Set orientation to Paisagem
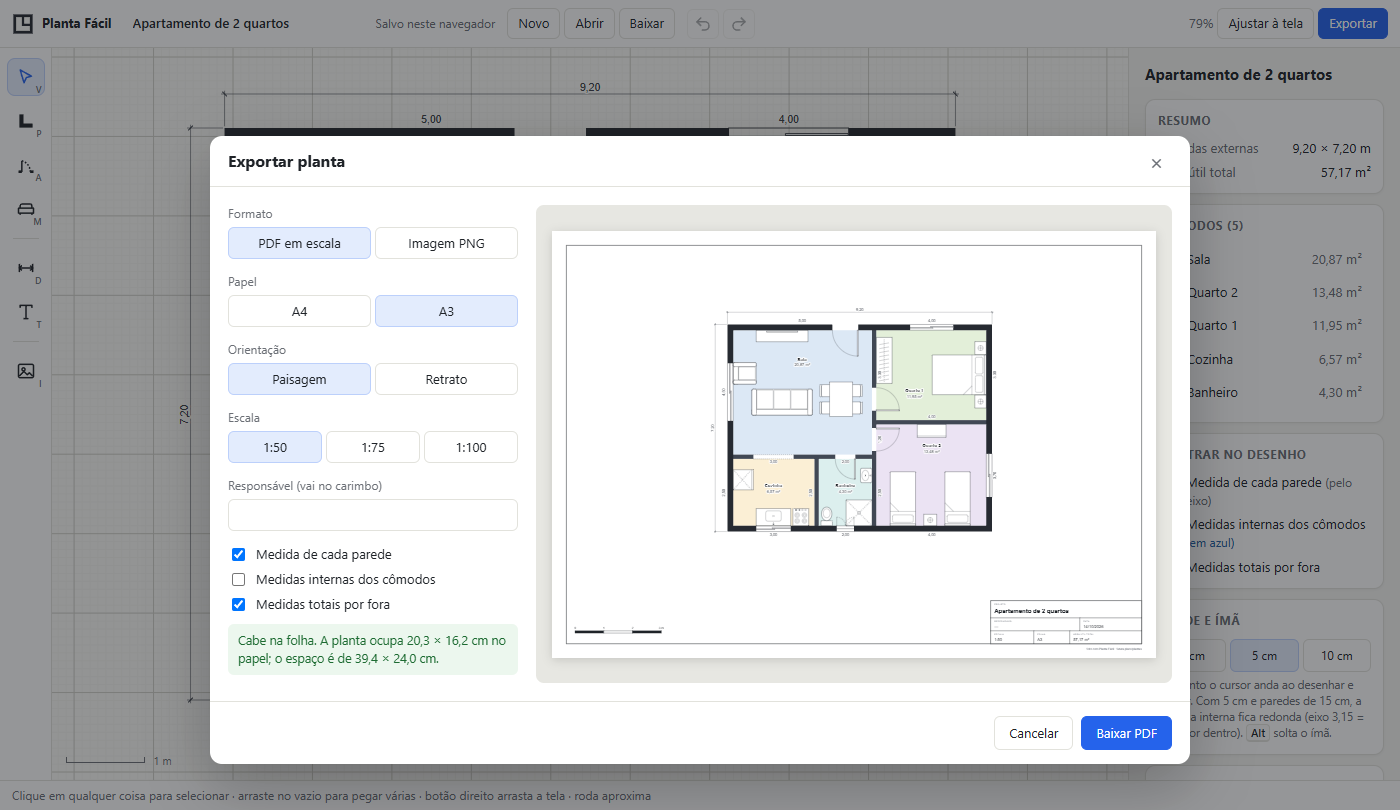 point(299,379)
